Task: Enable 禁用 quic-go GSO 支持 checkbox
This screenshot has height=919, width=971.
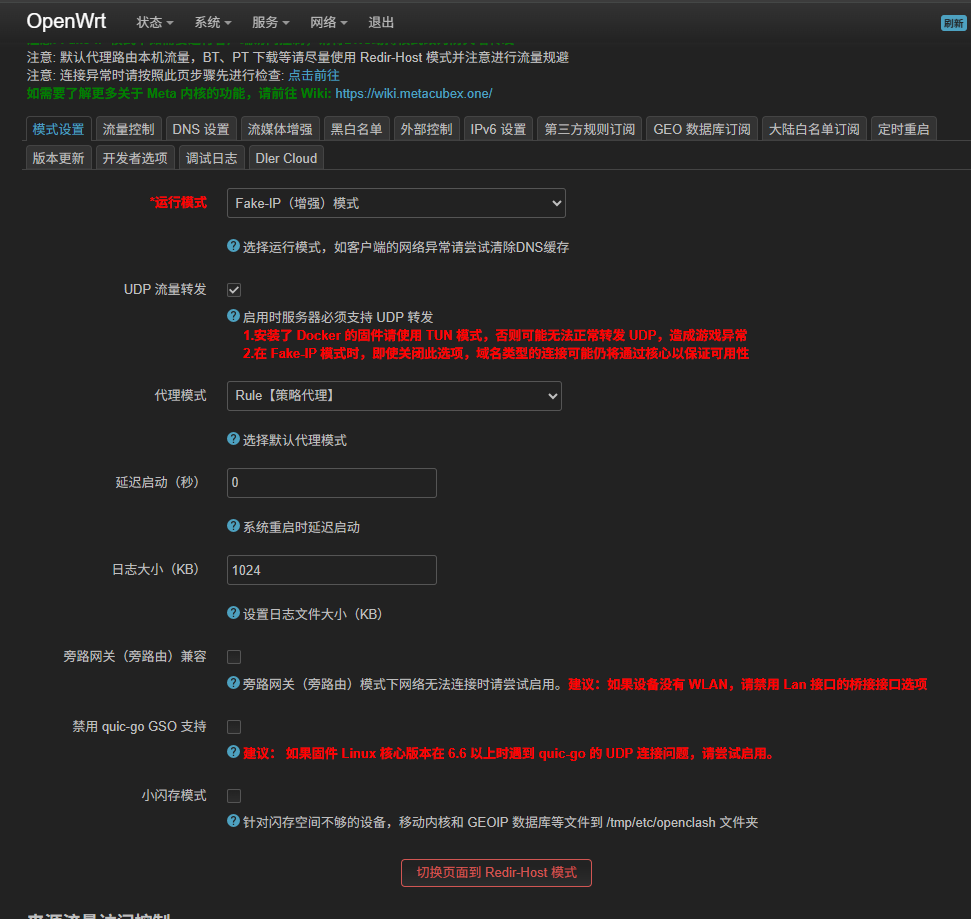Action: tap(234, 727)
